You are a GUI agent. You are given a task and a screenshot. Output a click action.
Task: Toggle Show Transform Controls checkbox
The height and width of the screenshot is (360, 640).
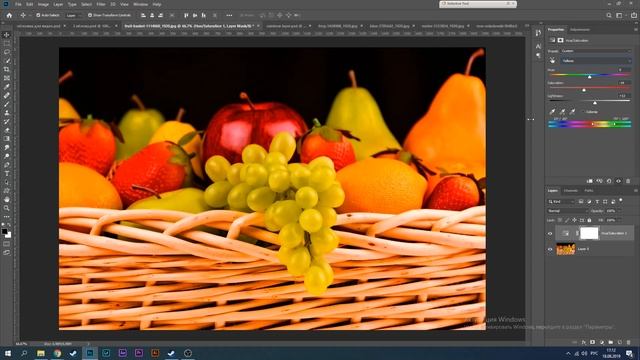90,15
